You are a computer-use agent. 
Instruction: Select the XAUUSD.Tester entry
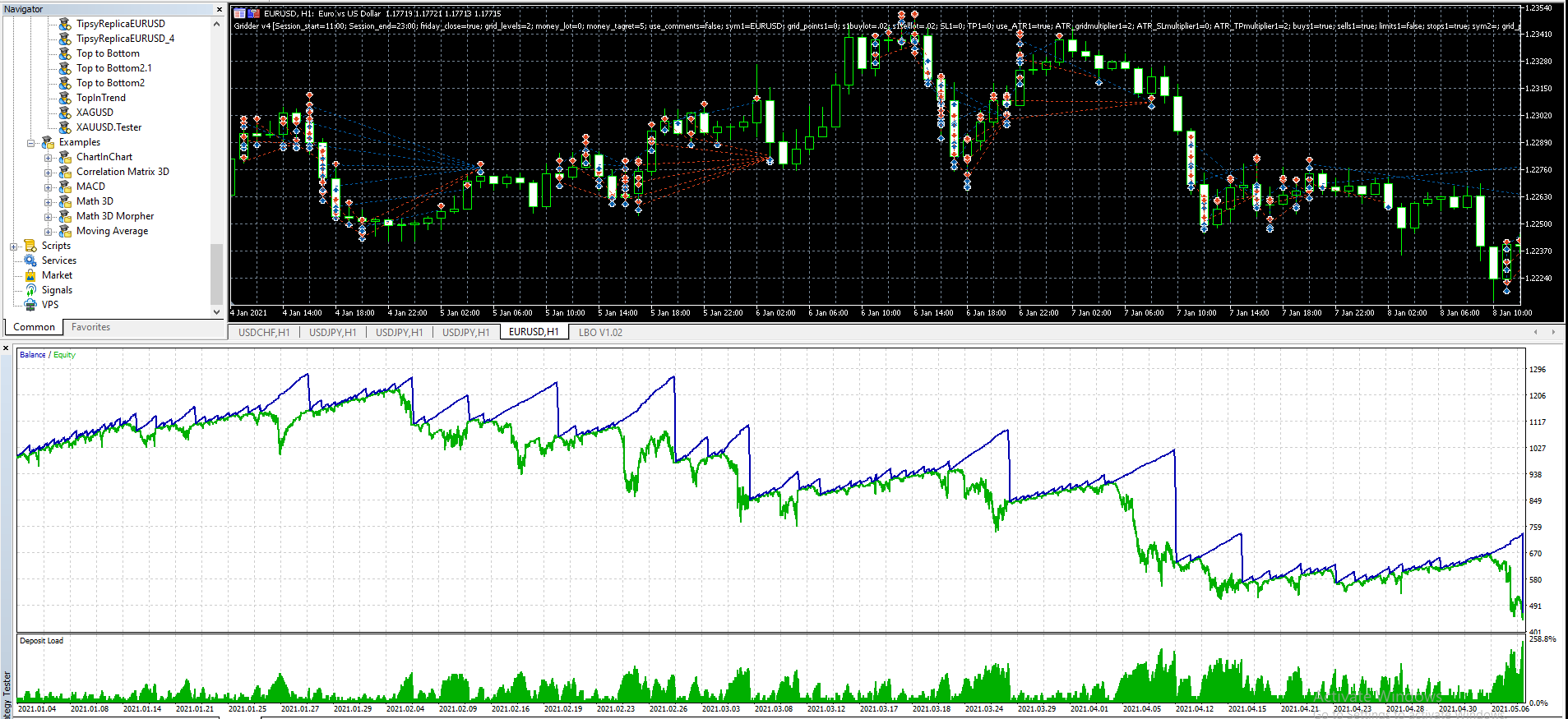109,127
